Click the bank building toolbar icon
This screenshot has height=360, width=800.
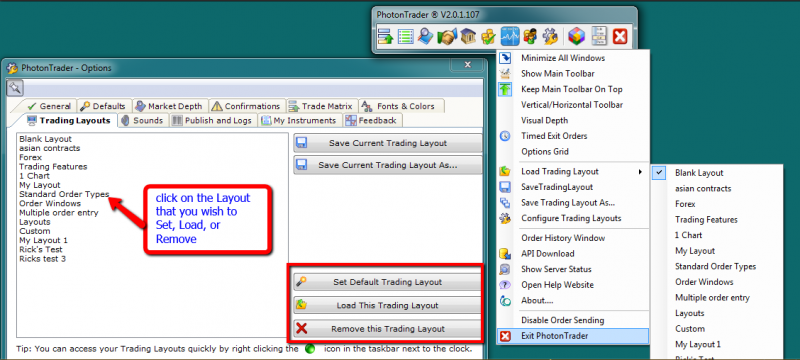[468, 37]
